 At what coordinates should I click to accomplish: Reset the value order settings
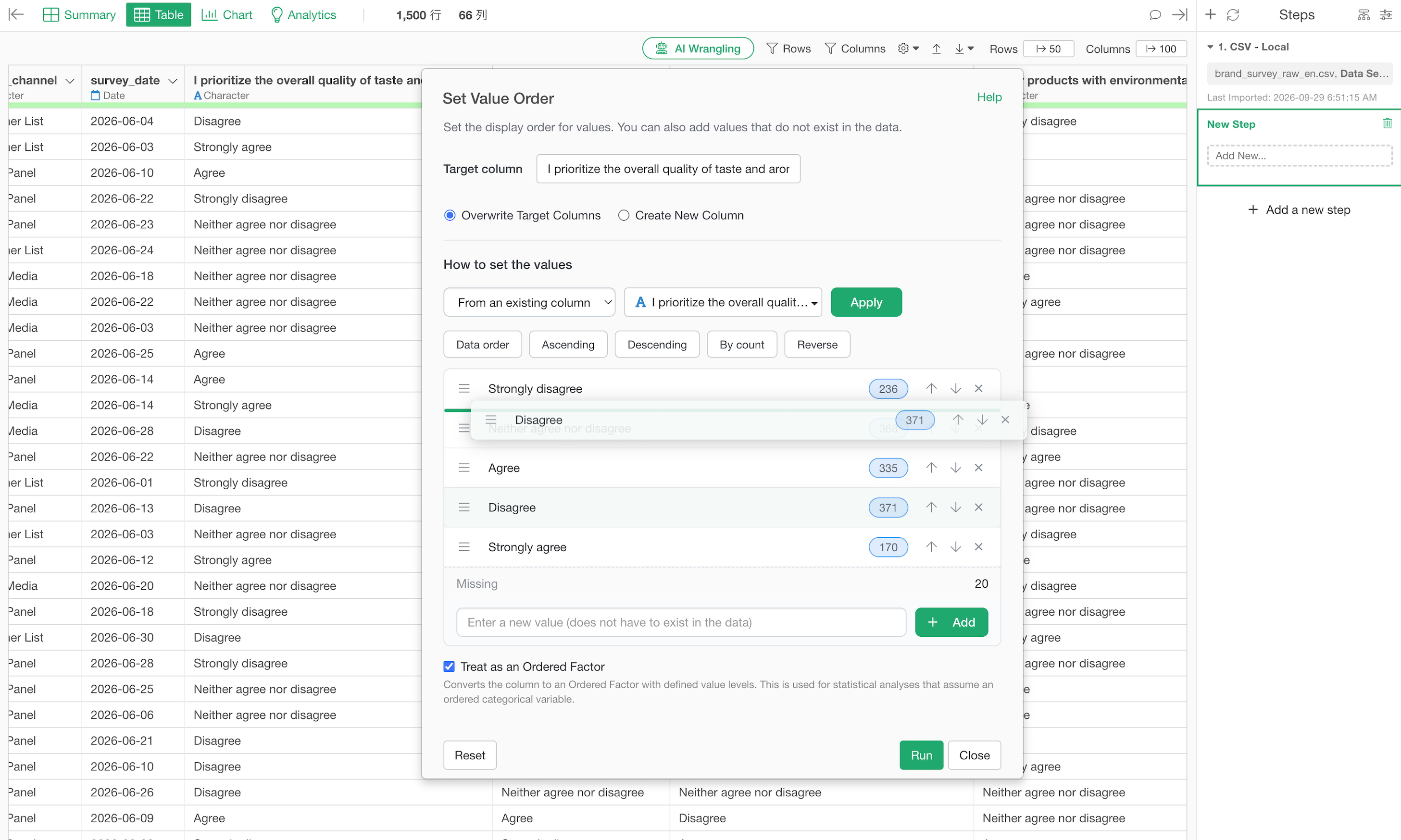pos(469,755)
